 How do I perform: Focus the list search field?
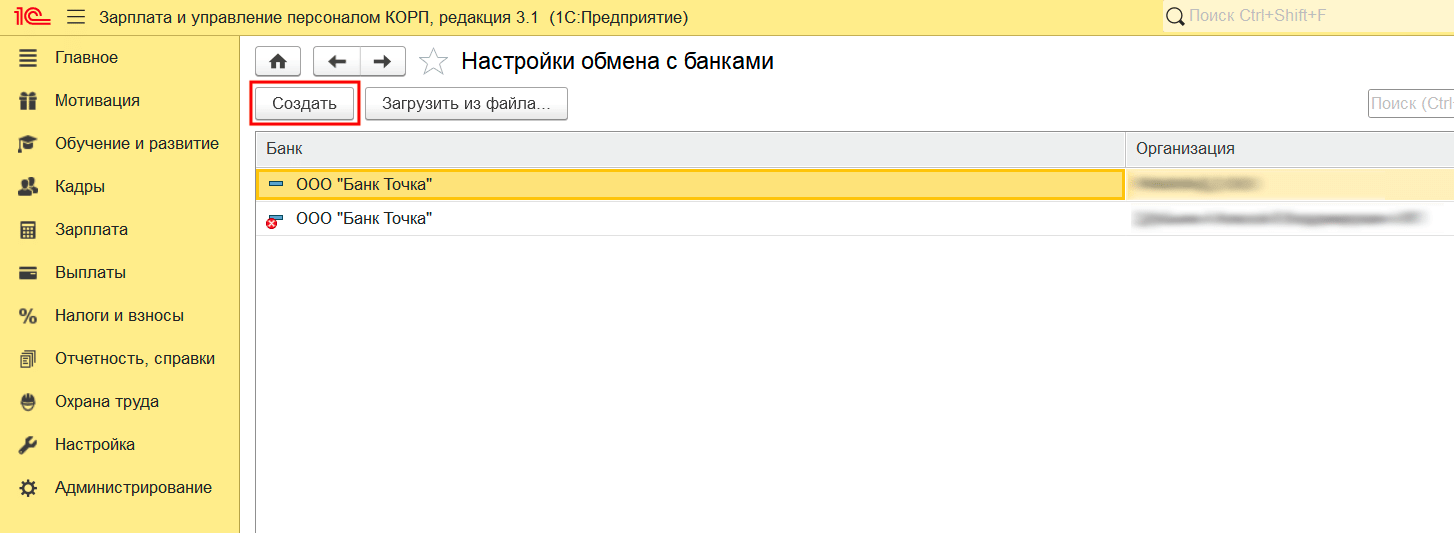tap(1410, 104)
